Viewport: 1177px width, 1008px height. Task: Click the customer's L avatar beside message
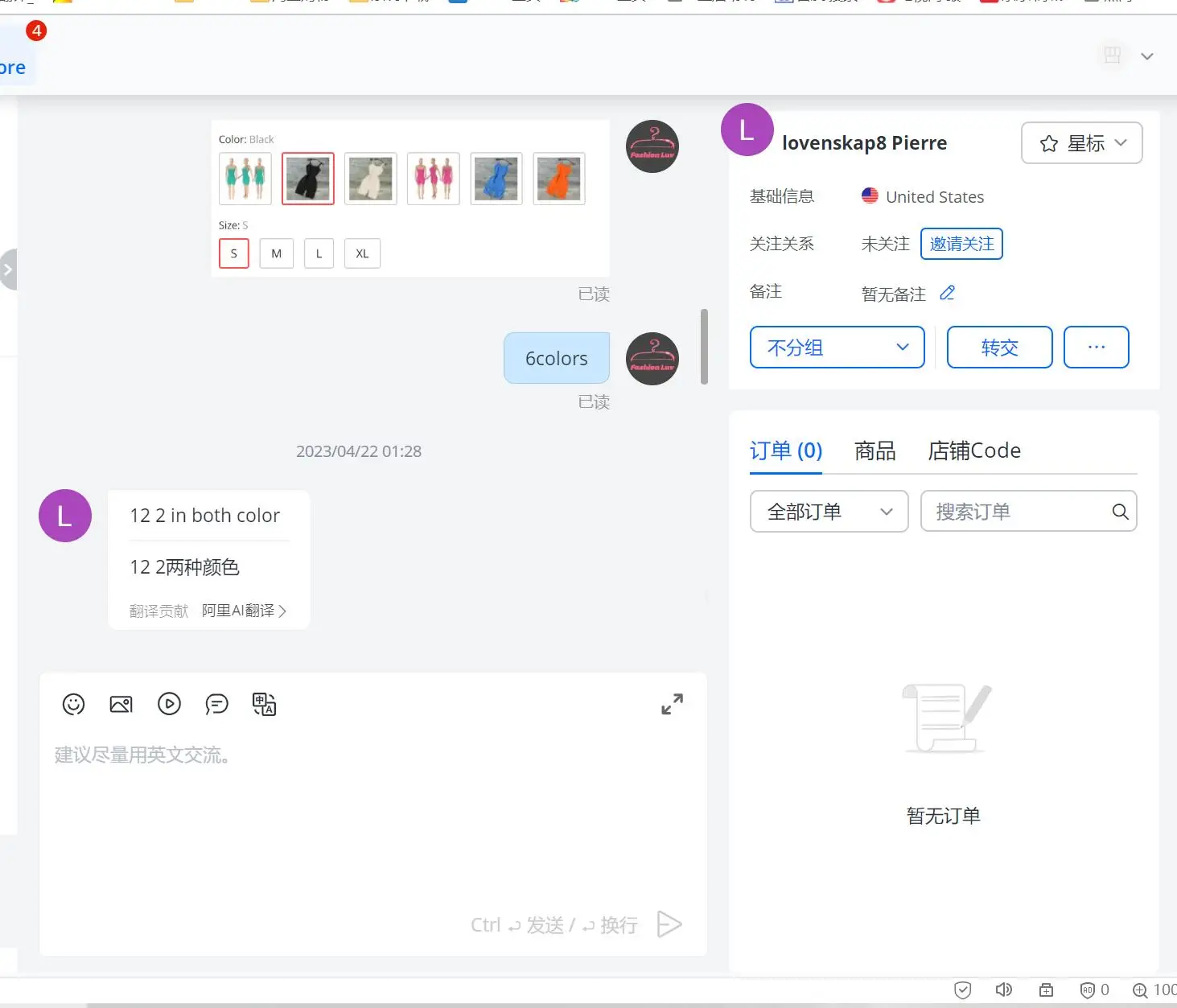point(65,516)
